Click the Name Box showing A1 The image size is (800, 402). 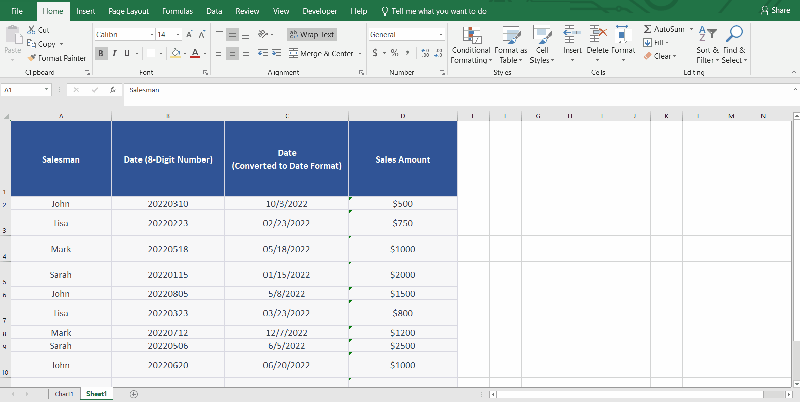coord(26,90)
